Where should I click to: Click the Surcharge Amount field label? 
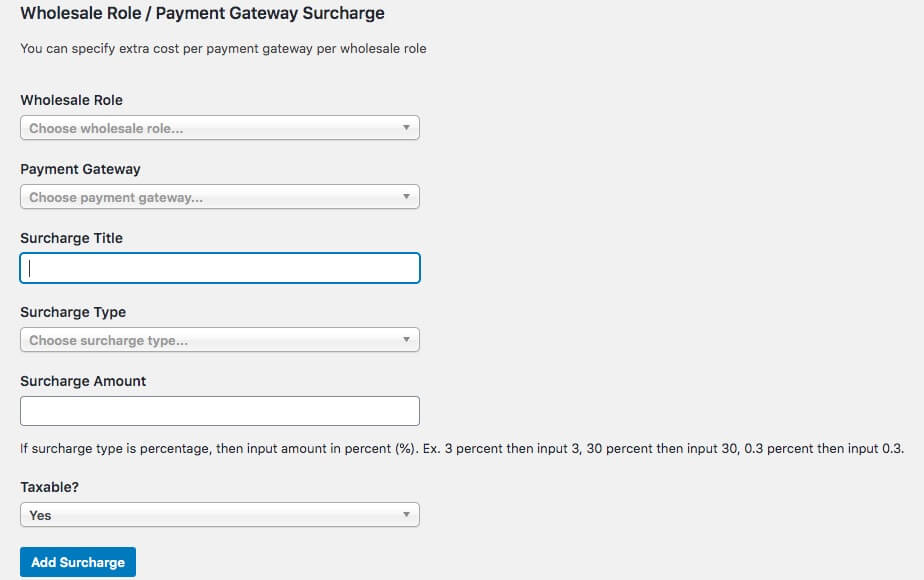click(83, 381)
